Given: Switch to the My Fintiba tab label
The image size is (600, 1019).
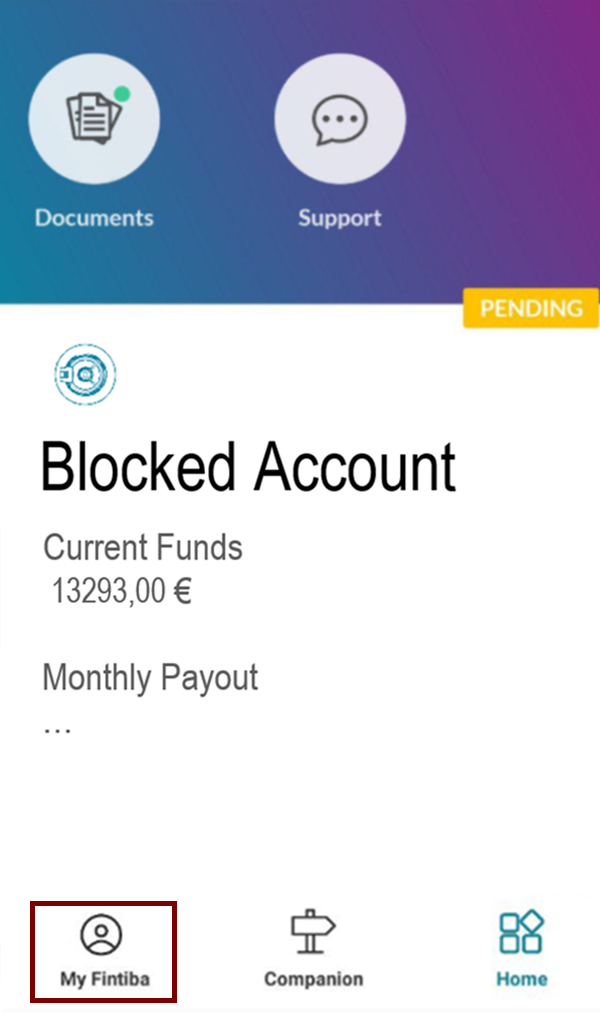Looking at the screenshot, I should [x=104, y=979].
